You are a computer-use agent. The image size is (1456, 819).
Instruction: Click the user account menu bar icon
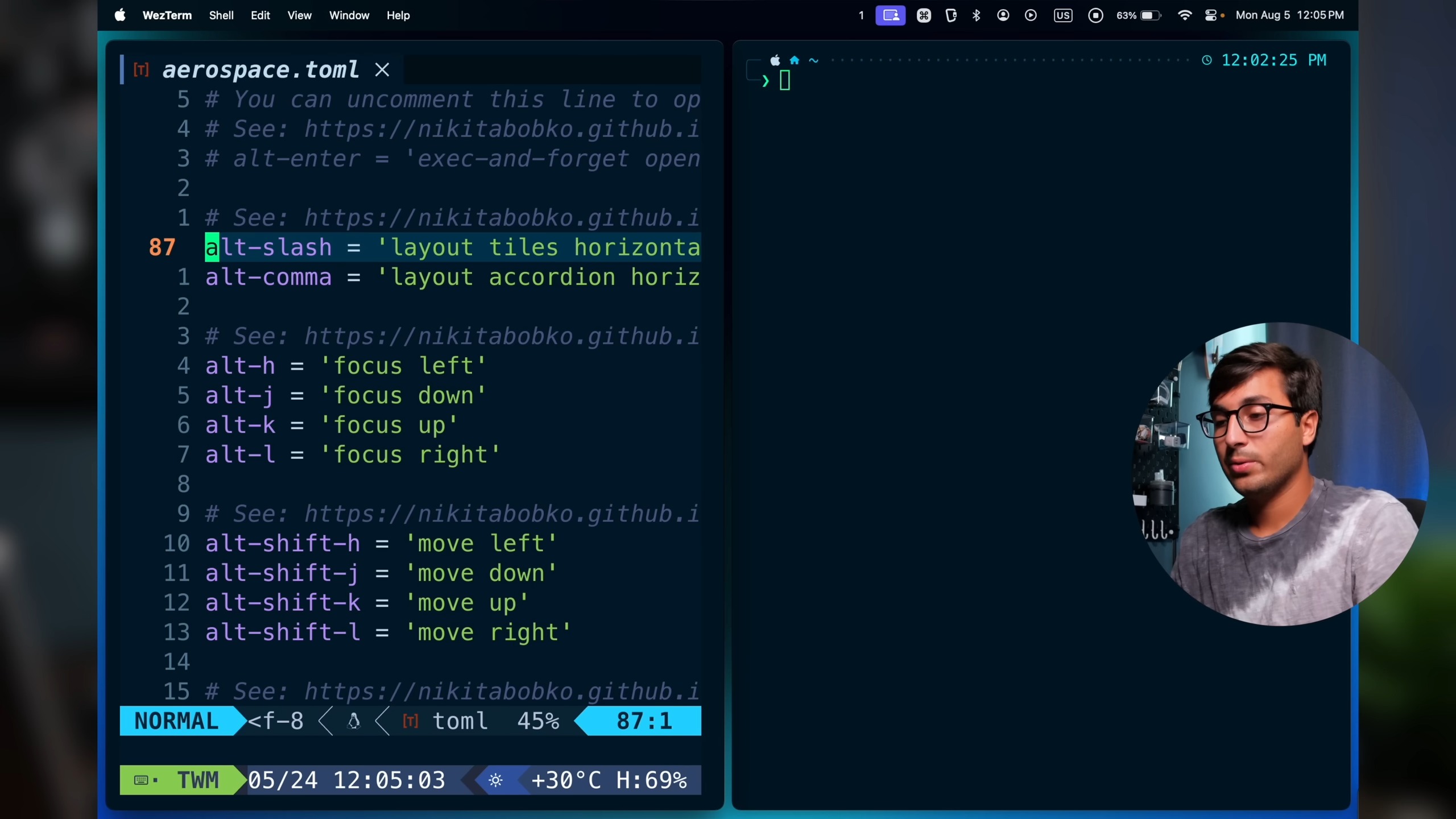(1003, 15)
